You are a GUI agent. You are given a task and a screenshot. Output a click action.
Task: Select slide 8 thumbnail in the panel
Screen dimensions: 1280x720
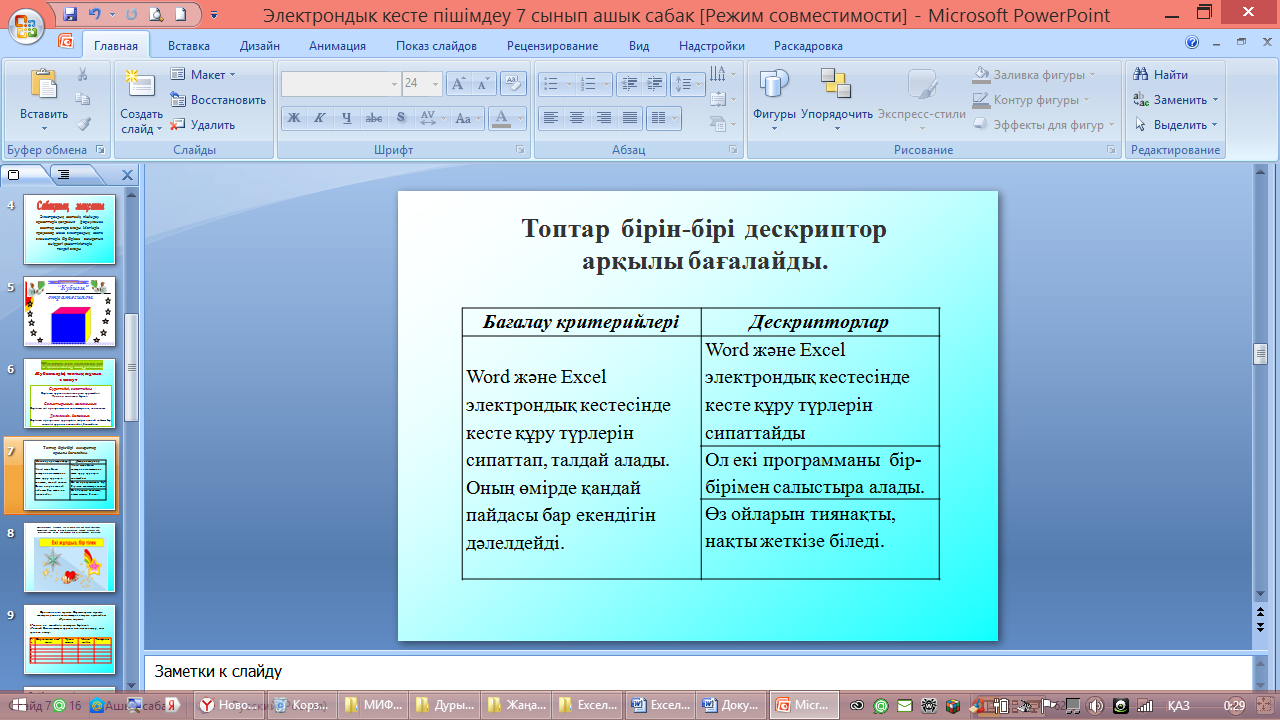click(70, 557)
